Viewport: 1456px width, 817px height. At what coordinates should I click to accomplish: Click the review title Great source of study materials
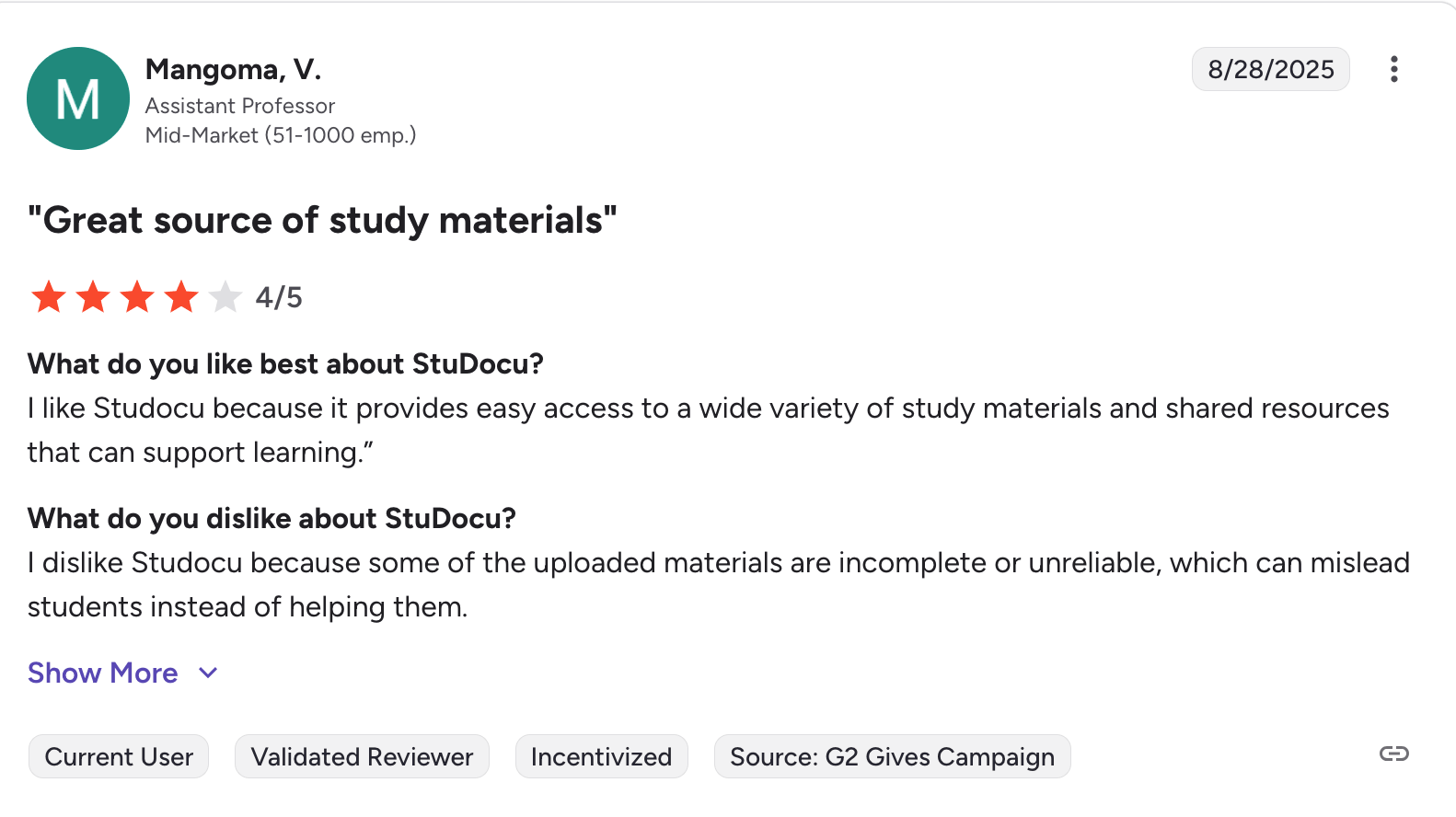[x=322, y=220]
